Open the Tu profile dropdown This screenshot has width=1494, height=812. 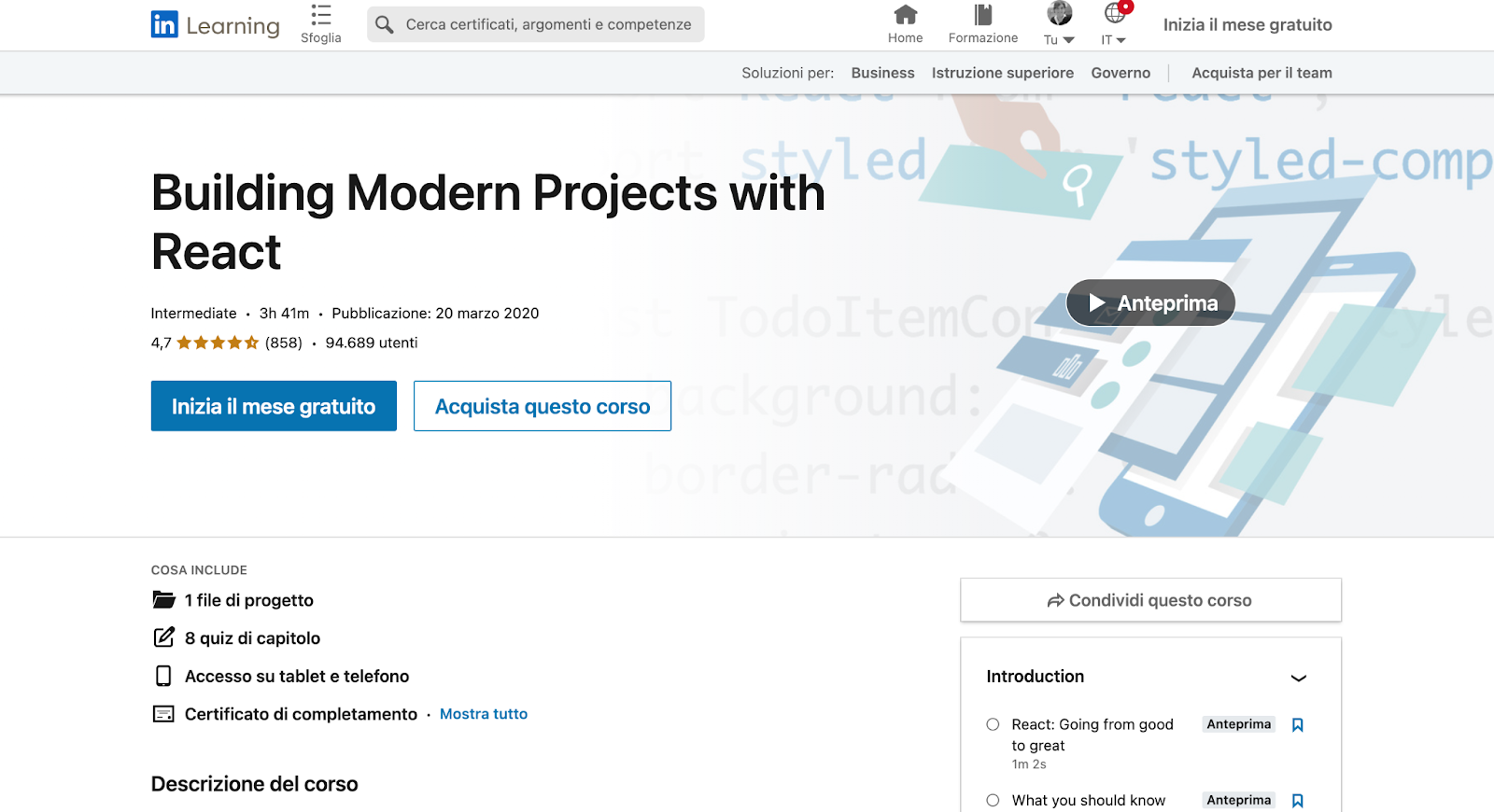coord(1060,40)
